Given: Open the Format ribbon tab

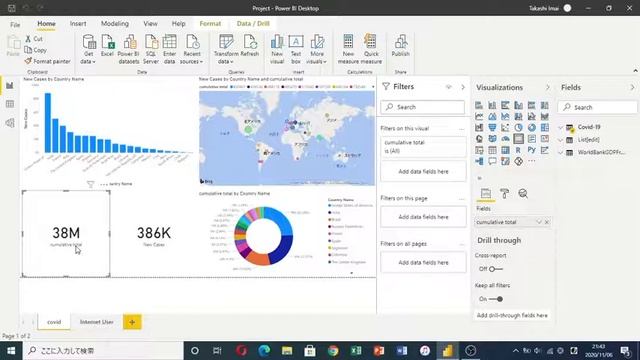Looking at the screenshot, I should (x=210, y=24).
